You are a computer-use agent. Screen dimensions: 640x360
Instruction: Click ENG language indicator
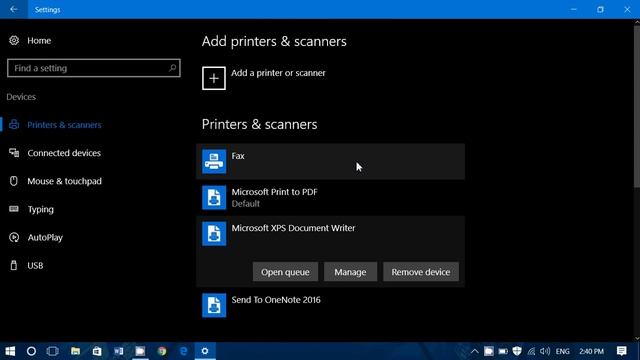[x=562, y=351]
